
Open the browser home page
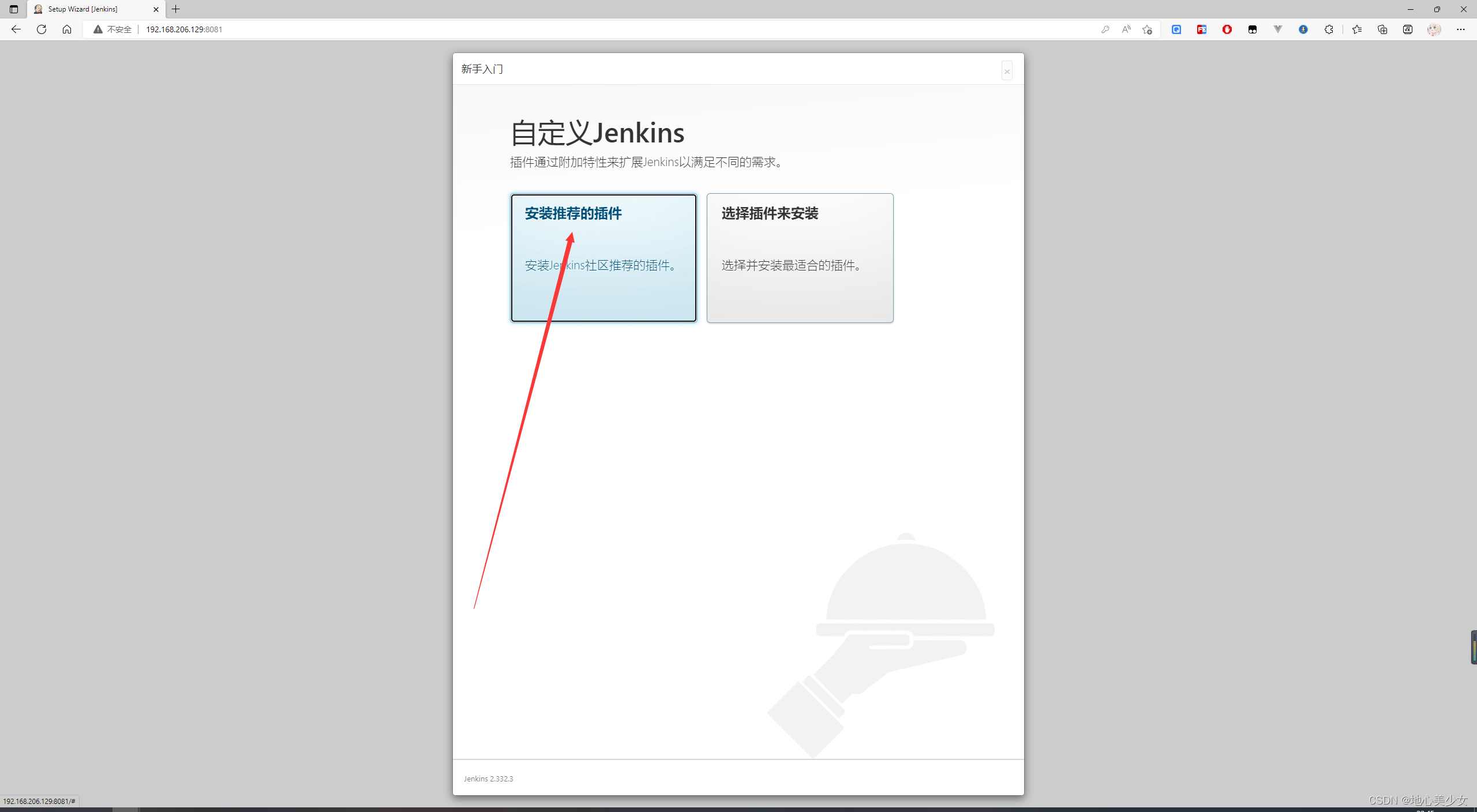click(x=67, y=29)
